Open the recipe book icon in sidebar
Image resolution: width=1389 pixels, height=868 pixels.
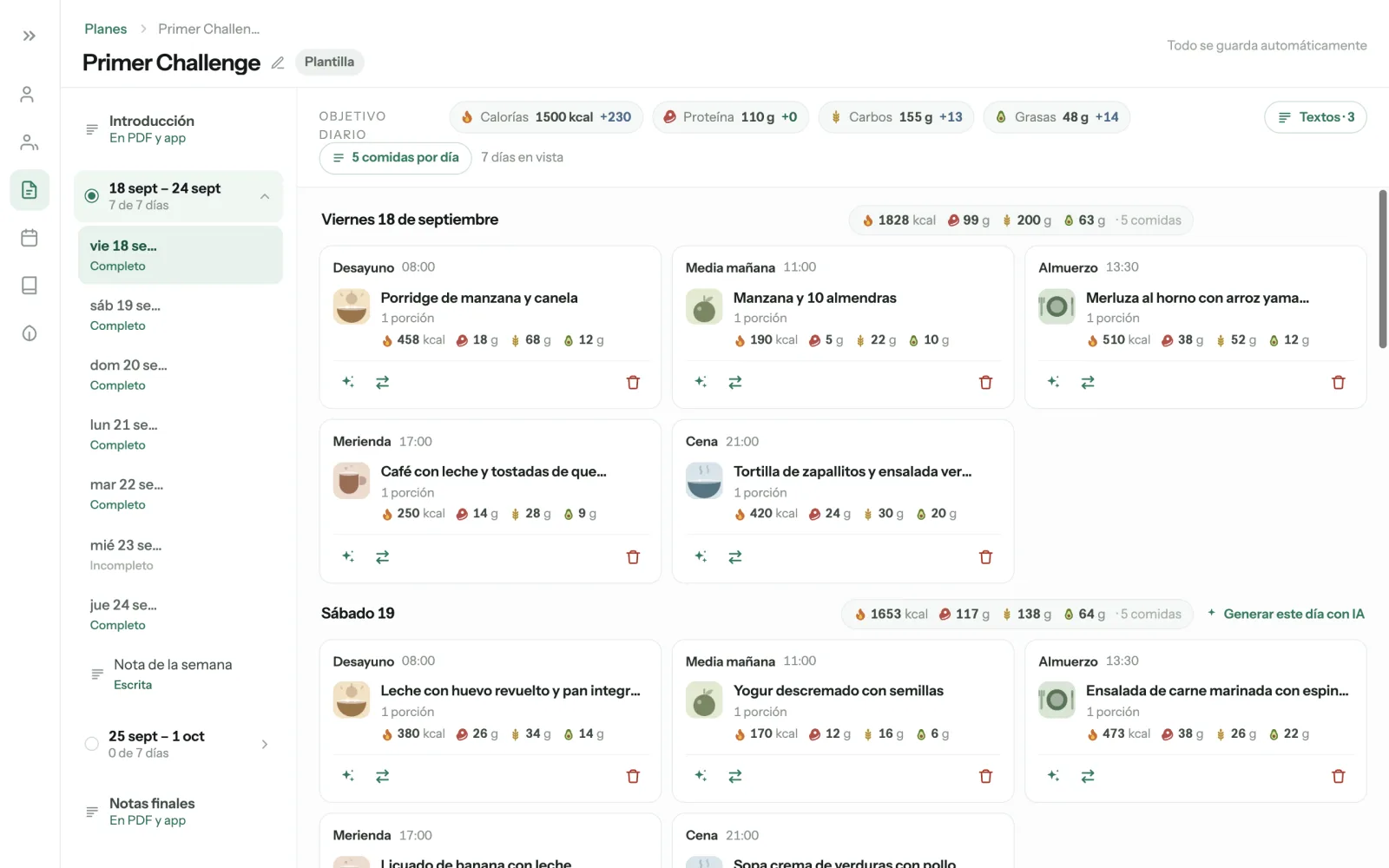(x=30, y=285)
